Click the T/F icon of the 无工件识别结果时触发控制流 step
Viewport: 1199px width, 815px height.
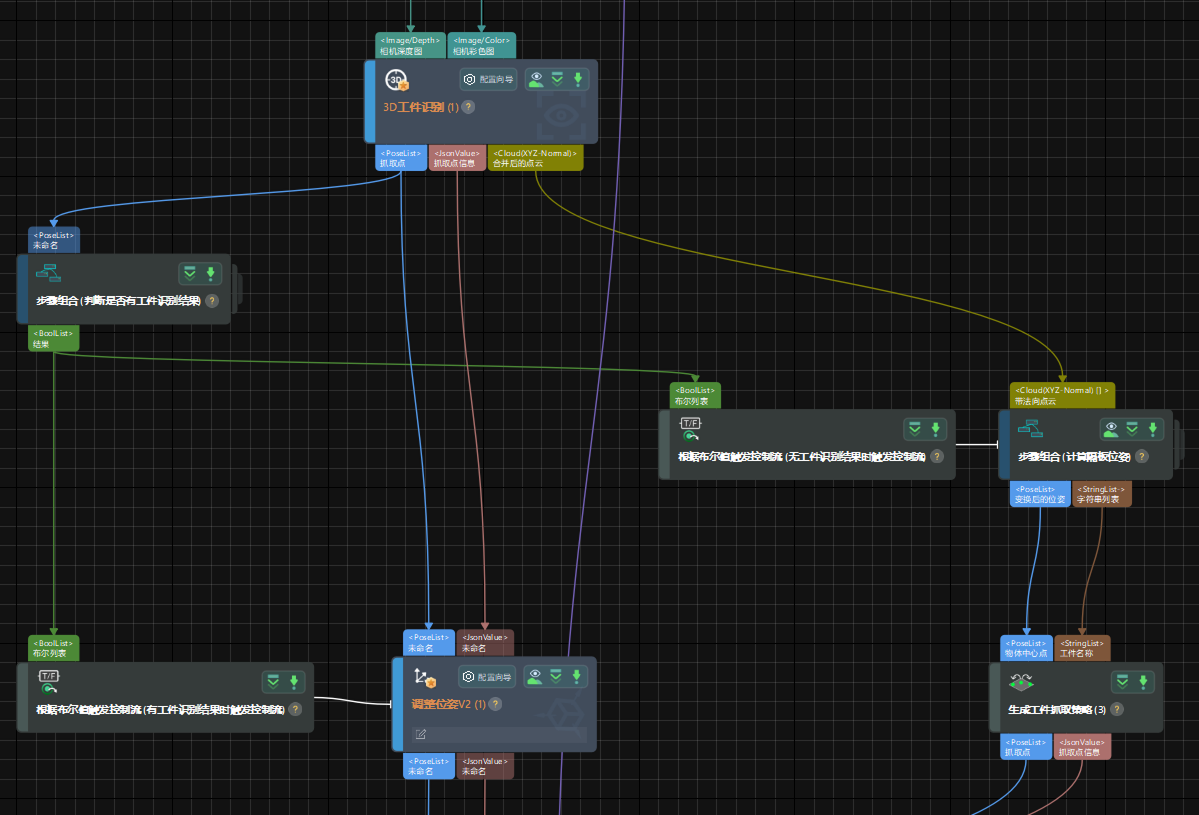tap(690, 430)
